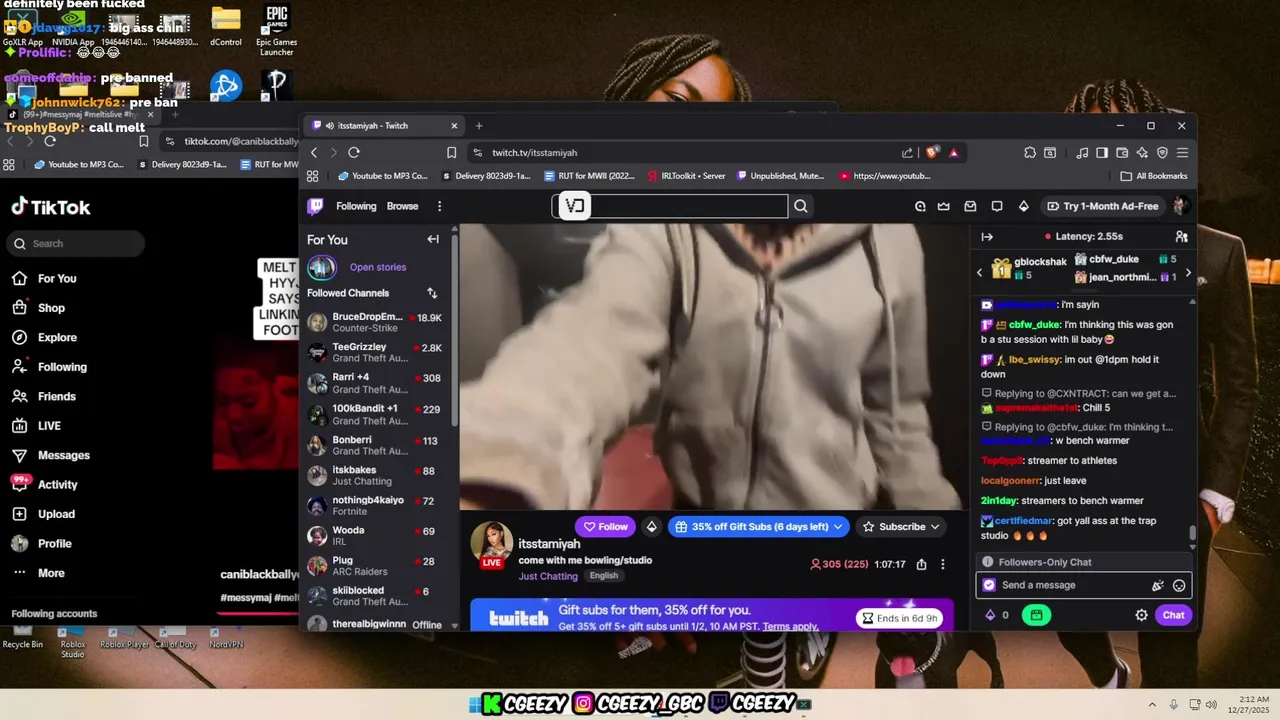Image resolution: width=1280 pixels, height=720 pixels.
Task: Show previous gifters in chat leaderboard
Action: tap(980, 273)
